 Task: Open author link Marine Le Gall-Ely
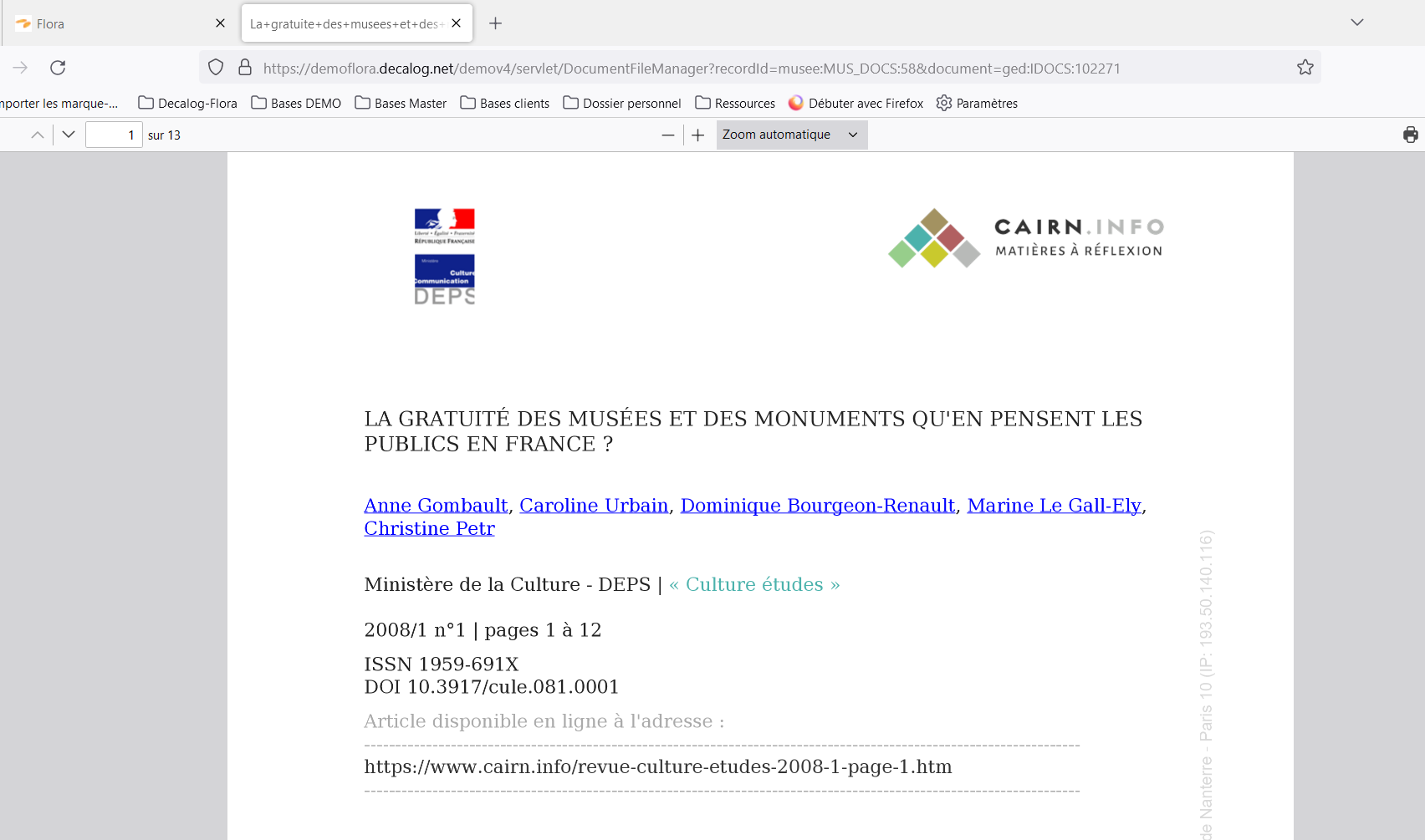pos(1054,506)
